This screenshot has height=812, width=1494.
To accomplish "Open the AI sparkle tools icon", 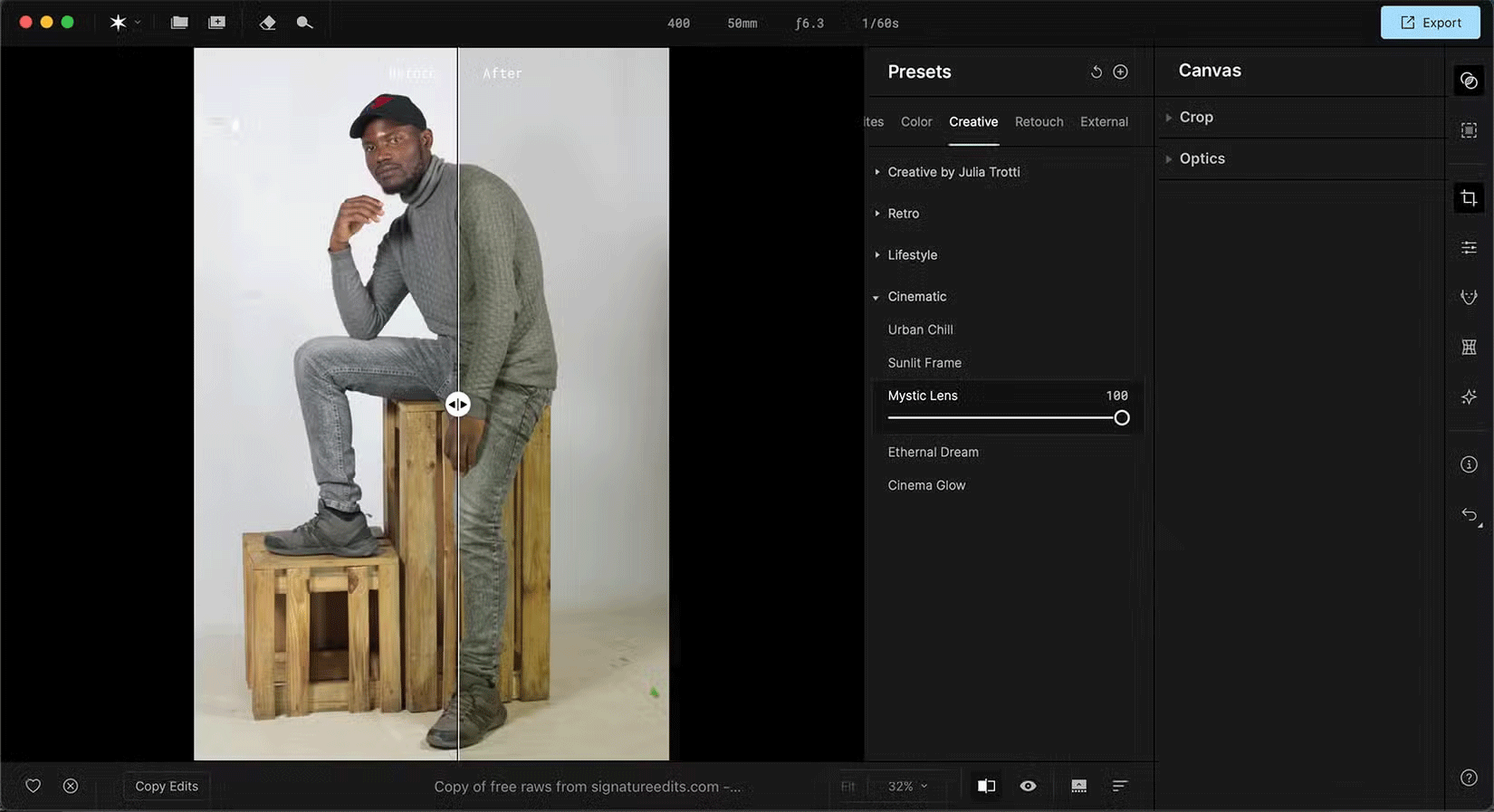I will tap(1469, 396).
